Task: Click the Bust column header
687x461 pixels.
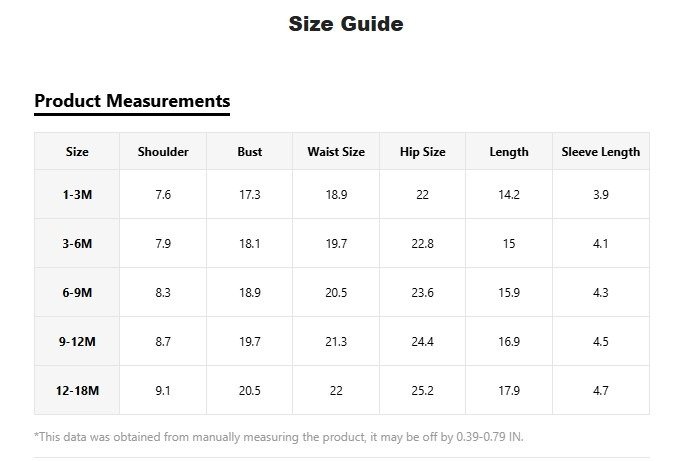Action: [250, 152]
